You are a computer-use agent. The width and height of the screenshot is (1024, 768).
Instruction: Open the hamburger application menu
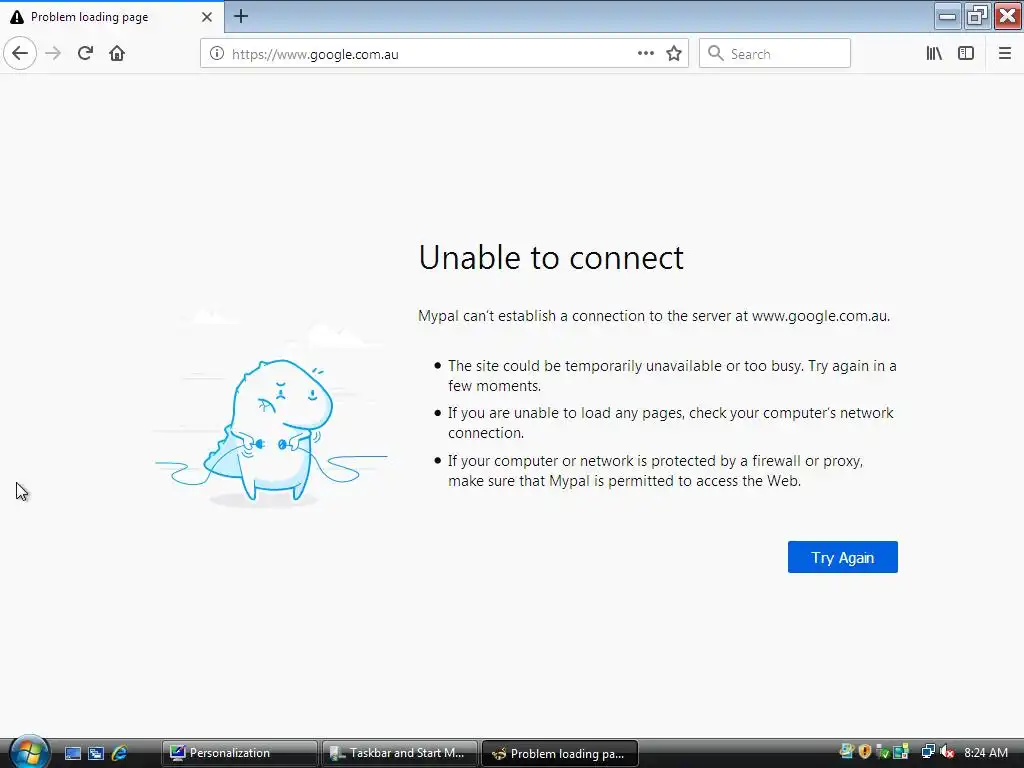point(1004,54)
